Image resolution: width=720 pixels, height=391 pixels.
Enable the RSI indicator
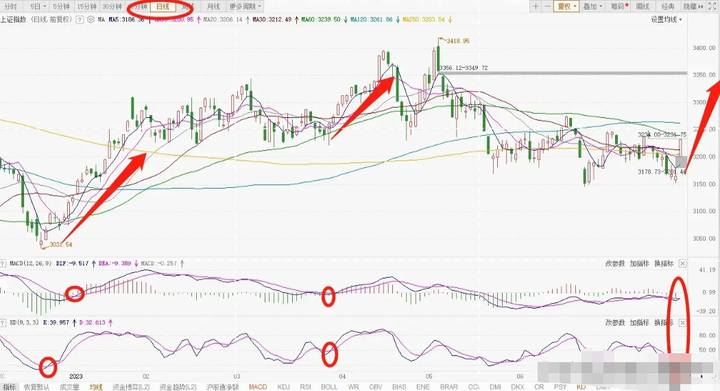pyautogui.click(x=305, y=387)
